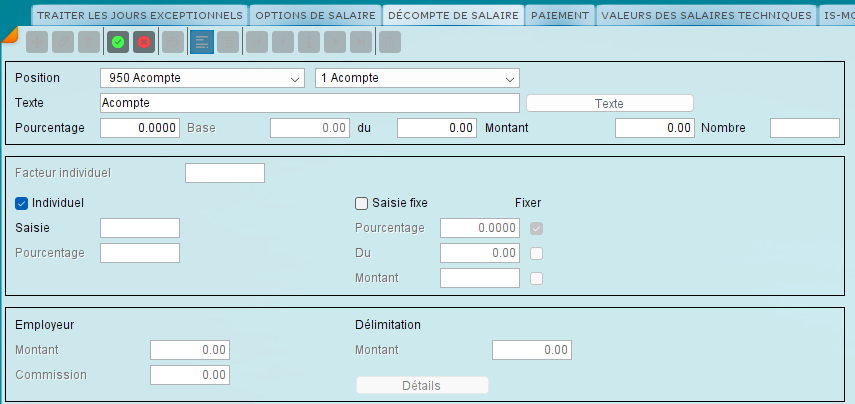This screenshot has width=855, height=404.
Task: Confirm with the green checkmark icon
Action: pos(118,42)
